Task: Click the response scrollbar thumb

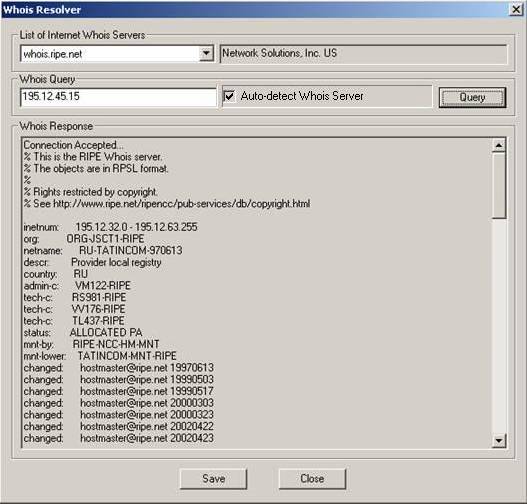Action: pyautogui.click(x=499, y=185)
